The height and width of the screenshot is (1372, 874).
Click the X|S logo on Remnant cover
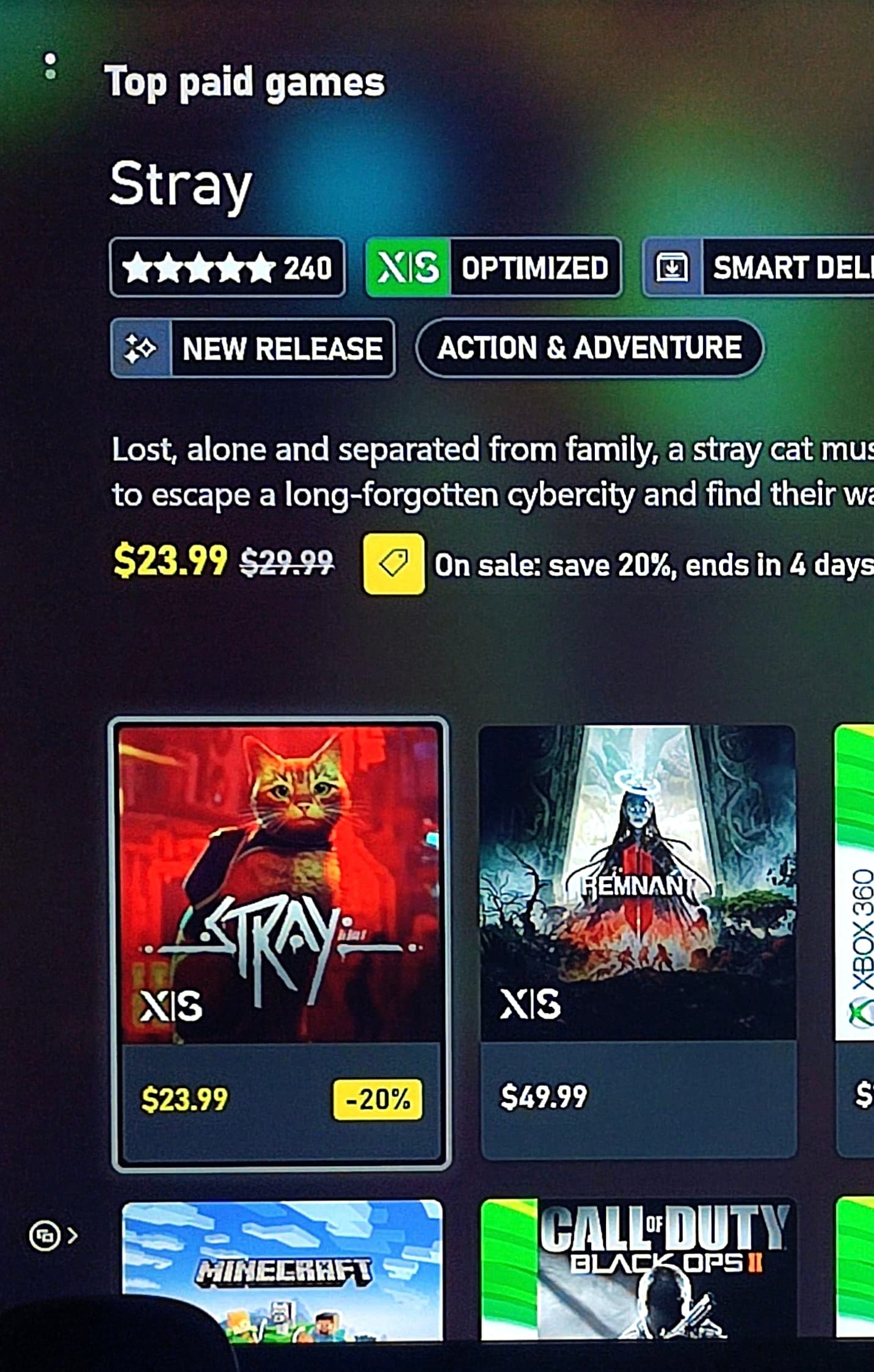pyautogui.click(x=530, y=1004)
